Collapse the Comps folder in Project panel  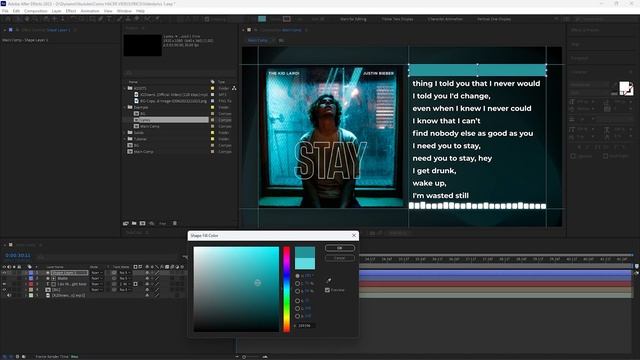(125, 107)
